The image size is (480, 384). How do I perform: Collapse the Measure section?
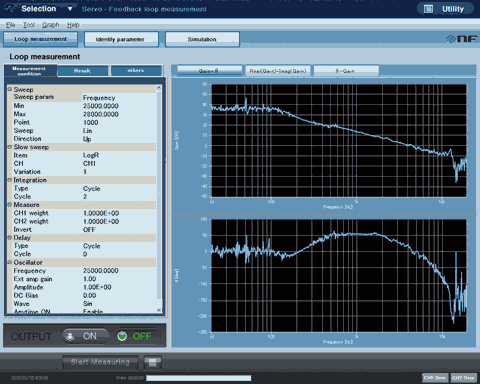tap(10, 204)
